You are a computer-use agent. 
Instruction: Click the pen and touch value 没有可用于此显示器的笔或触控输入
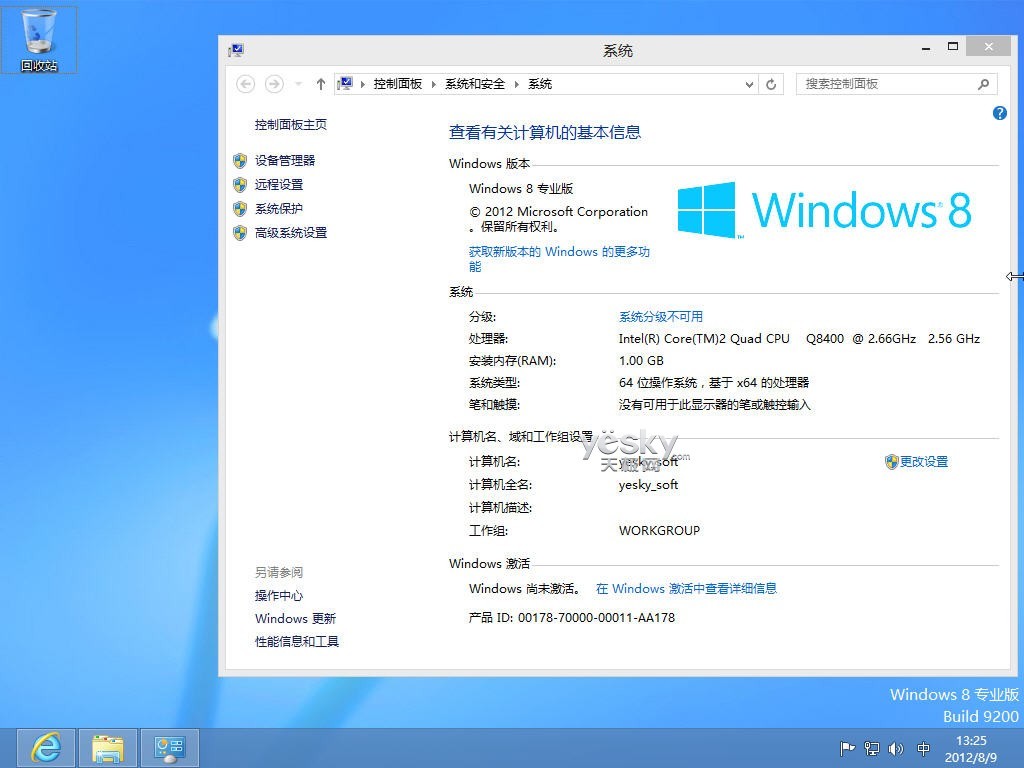pos(714,405)
